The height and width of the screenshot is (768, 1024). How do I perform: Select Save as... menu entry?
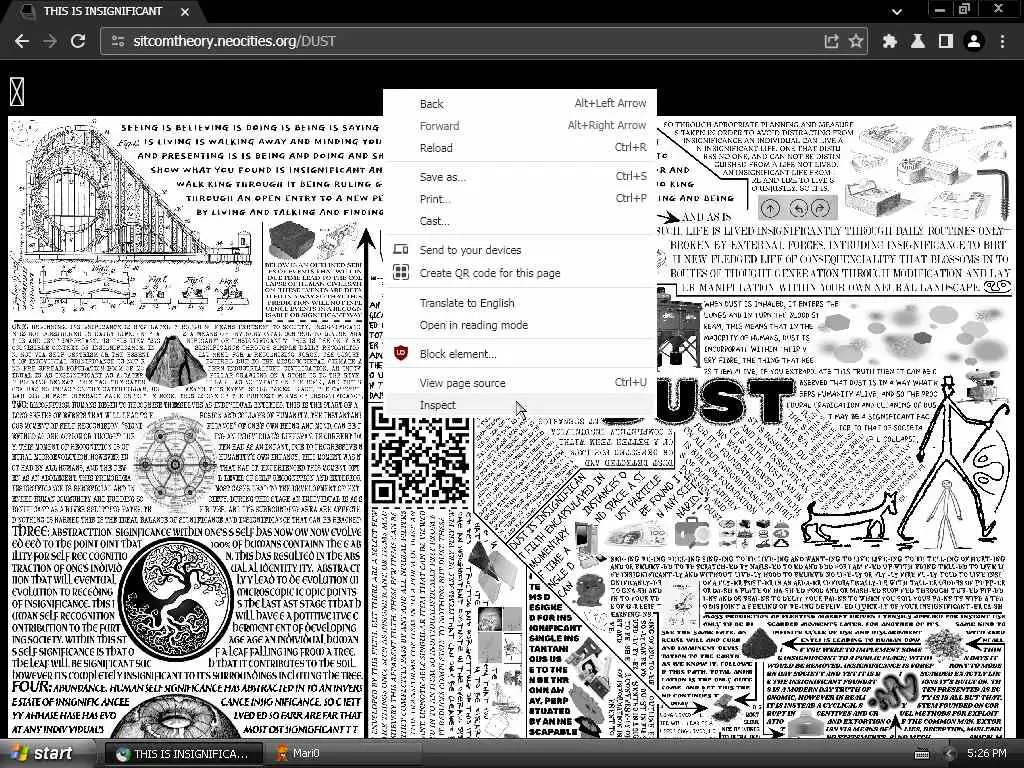[520, 176]
